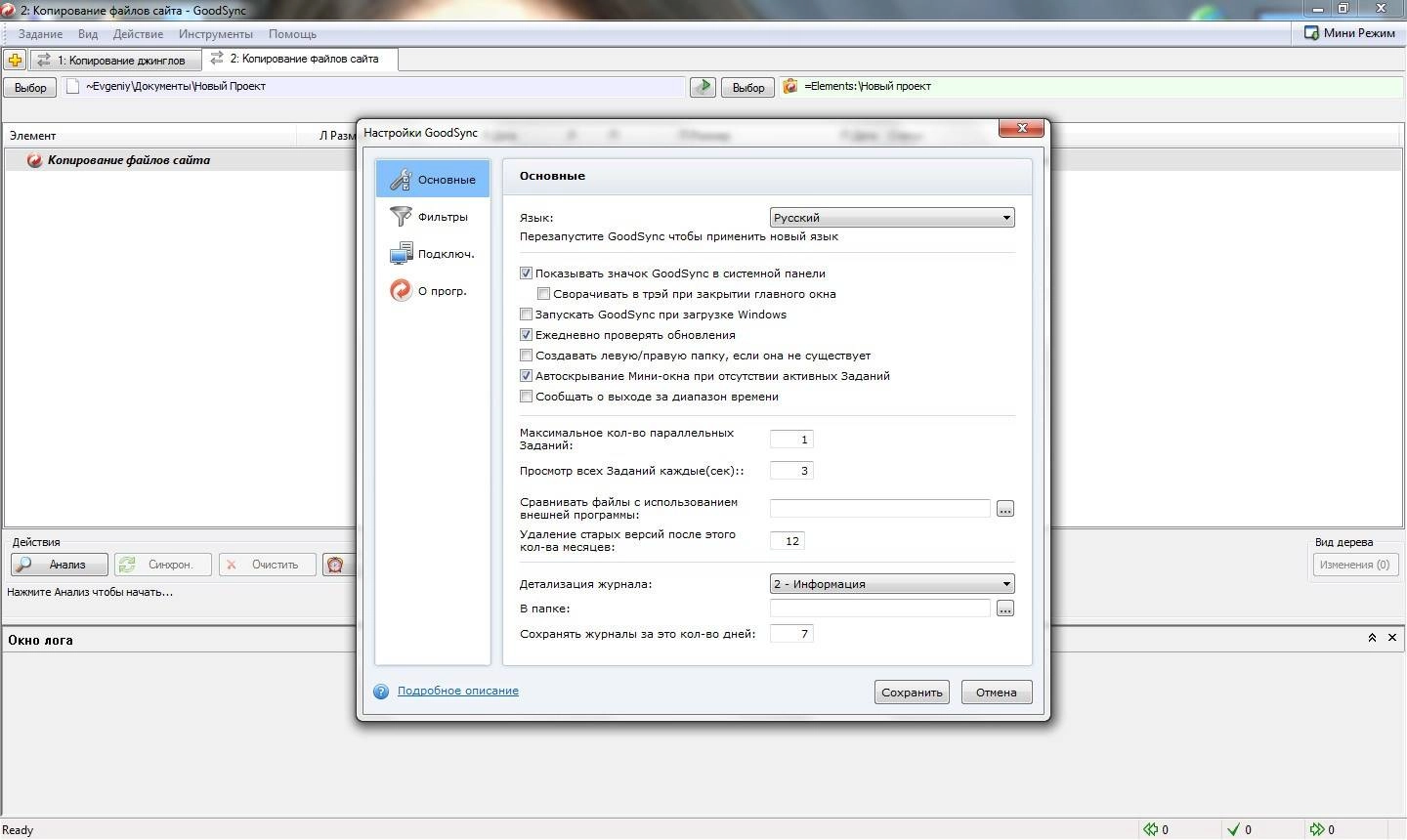Screen dimensions: 1407x840
Task: Click right arrows counter in status bar
Action: click(x=1322, y=829)
